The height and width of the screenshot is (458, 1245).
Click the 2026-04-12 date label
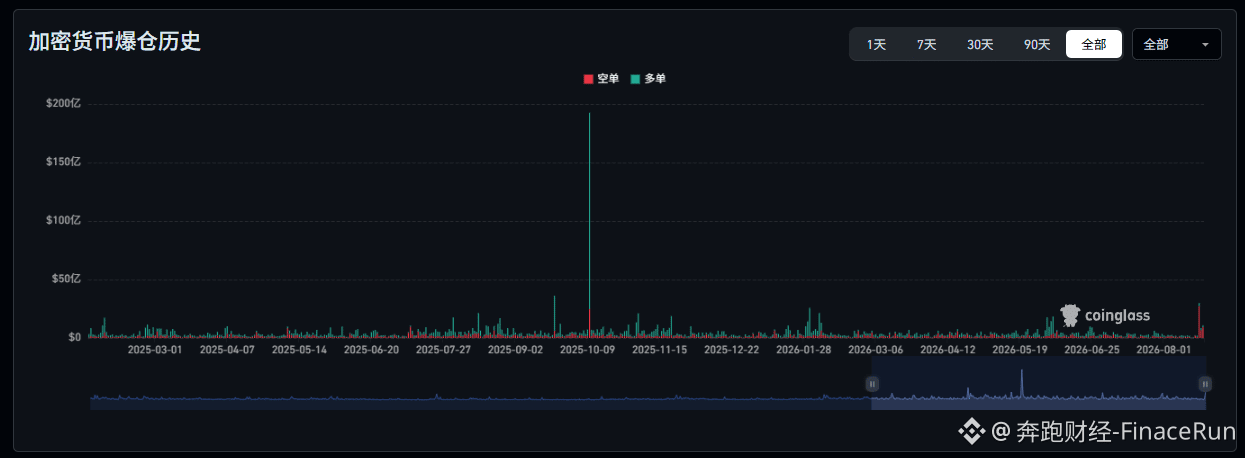(x=947, y=350)
